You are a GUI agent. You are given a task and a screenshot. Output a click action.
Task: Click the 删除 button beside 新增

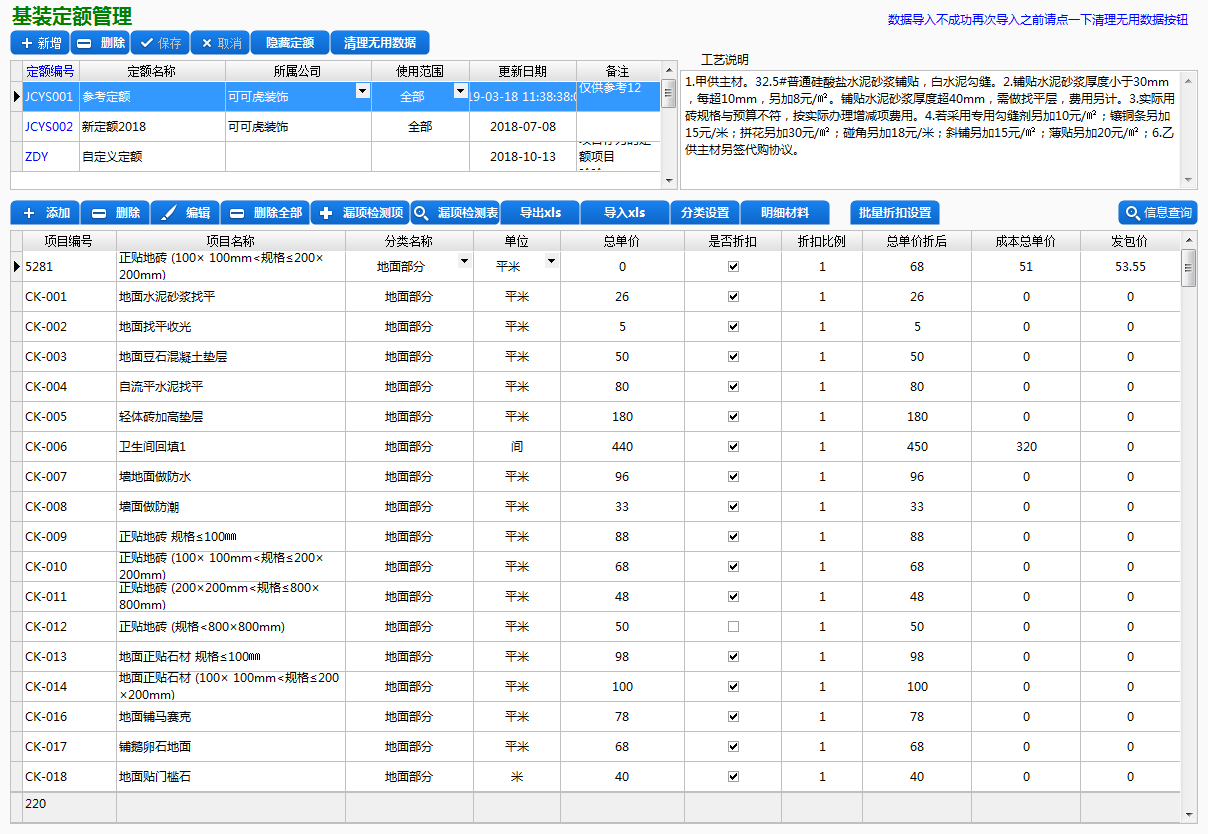tap(100, 43)
